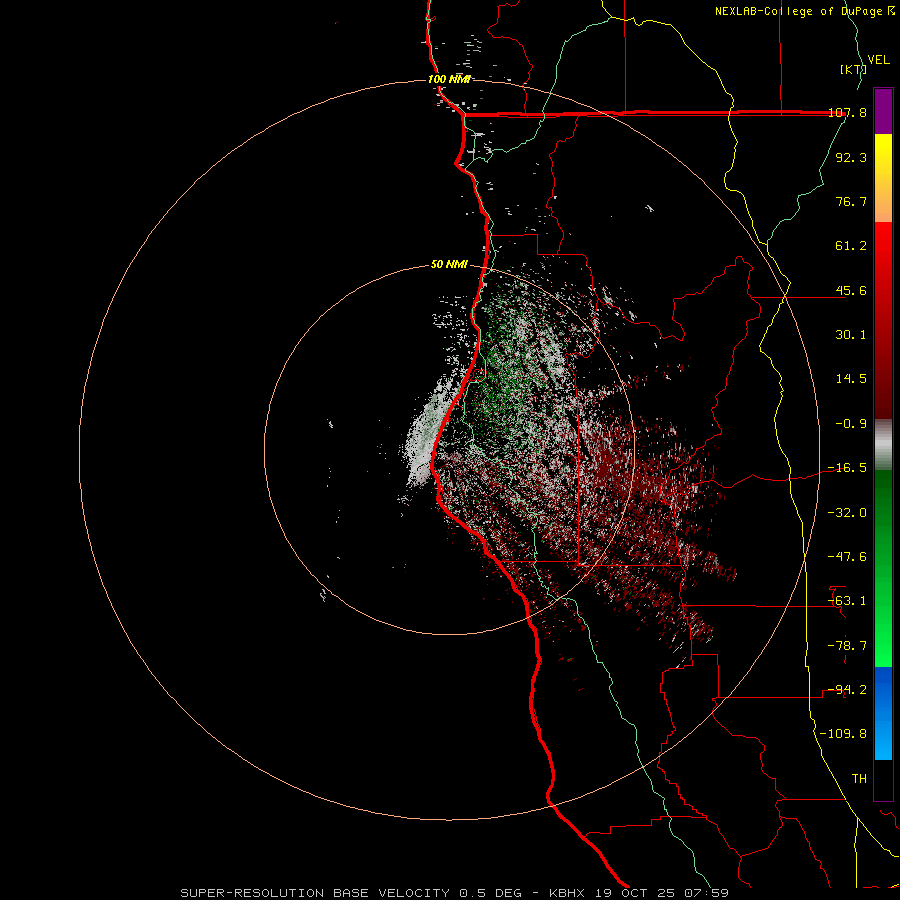Click the -47.6 scale value
This screenshot has height=900, width=900.
(x=847, y=557)
